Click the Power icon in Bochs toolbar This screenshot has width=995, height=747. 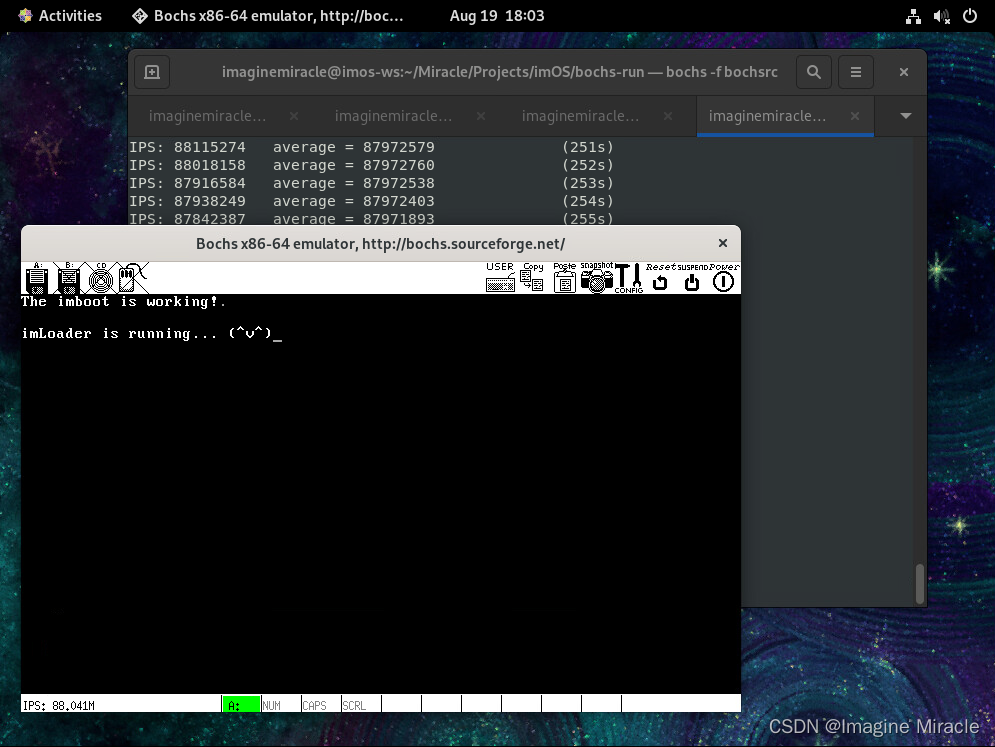[723, 277]
